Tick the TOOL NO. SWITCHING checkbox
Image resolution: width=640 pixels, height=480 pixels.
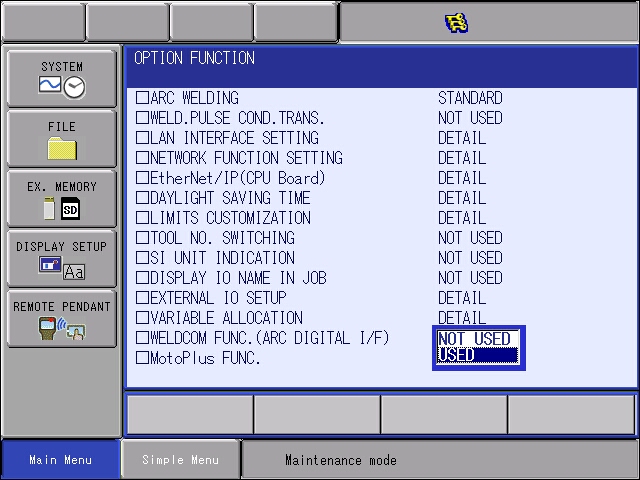click(x=142, y=238)
